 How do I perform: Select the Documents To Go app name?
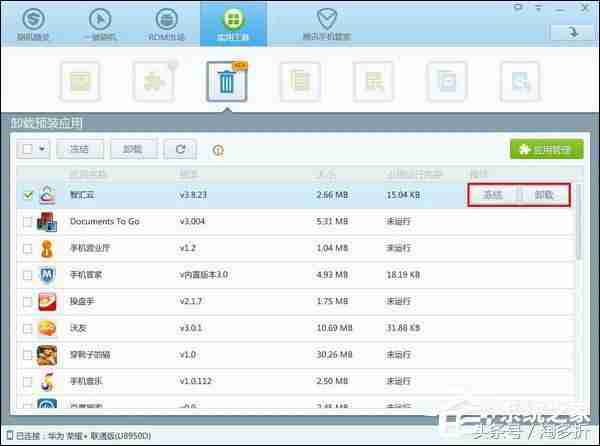coord(104,221)
